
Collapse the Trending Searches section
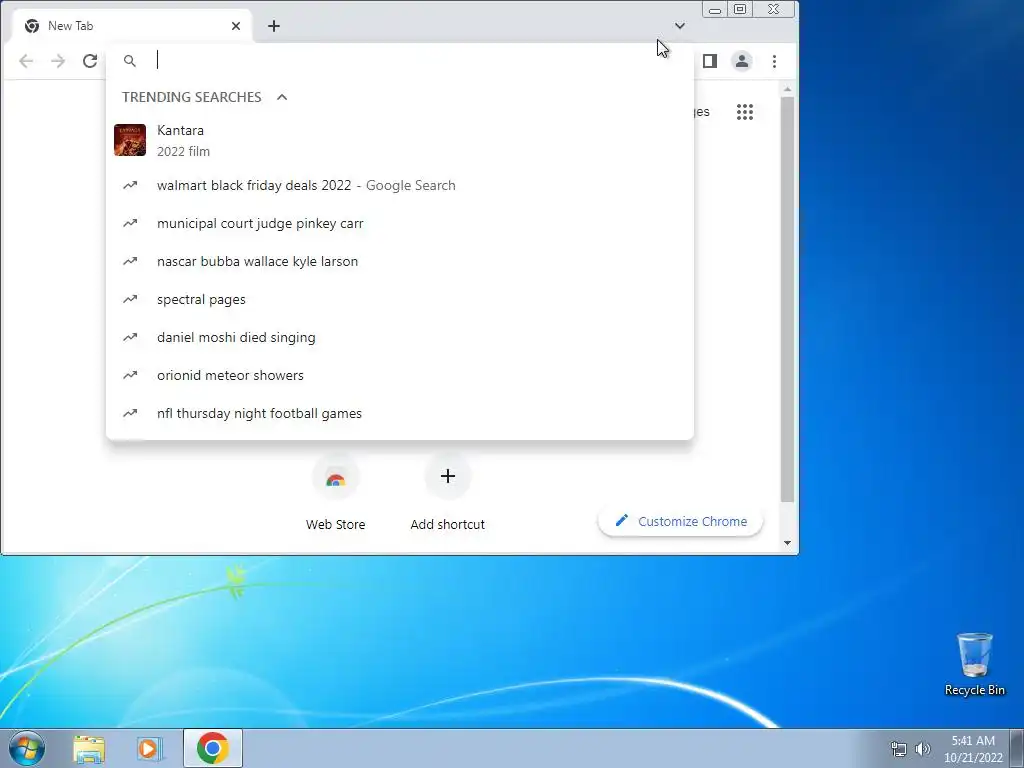coord(282,97)
